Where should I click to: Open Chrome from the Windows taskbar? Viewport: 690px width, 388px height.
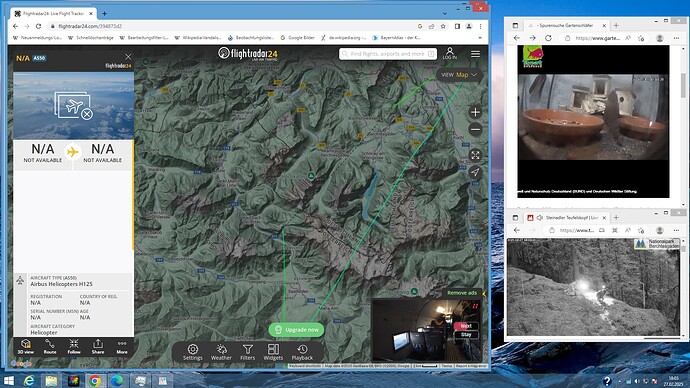pyautogui.click(x=95, y=381)
